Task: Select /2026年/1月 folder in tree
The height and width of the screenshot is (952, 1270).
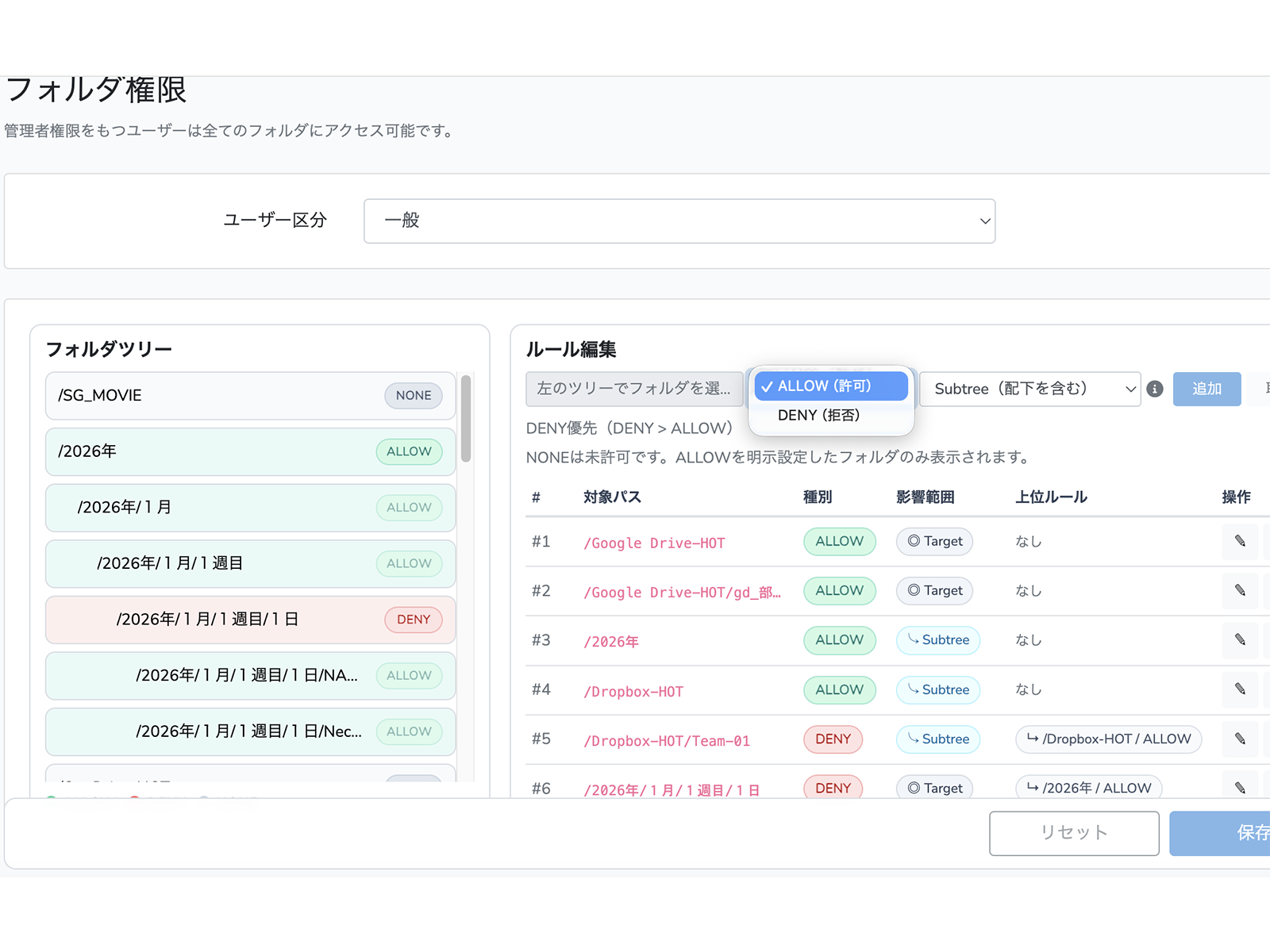Action: [251, 508]
